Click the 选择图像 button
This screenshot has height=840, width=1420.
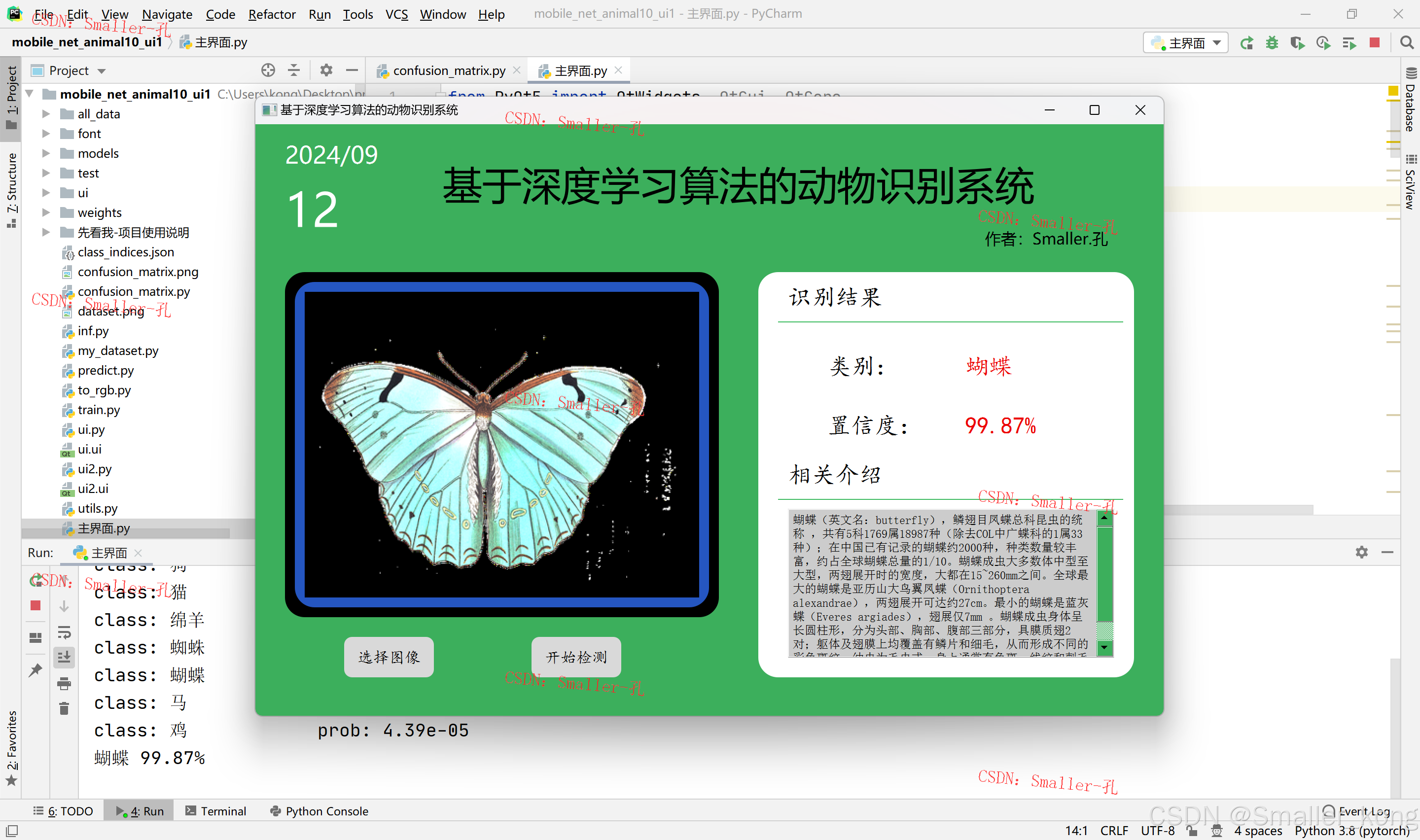click(x=388, y=657)
